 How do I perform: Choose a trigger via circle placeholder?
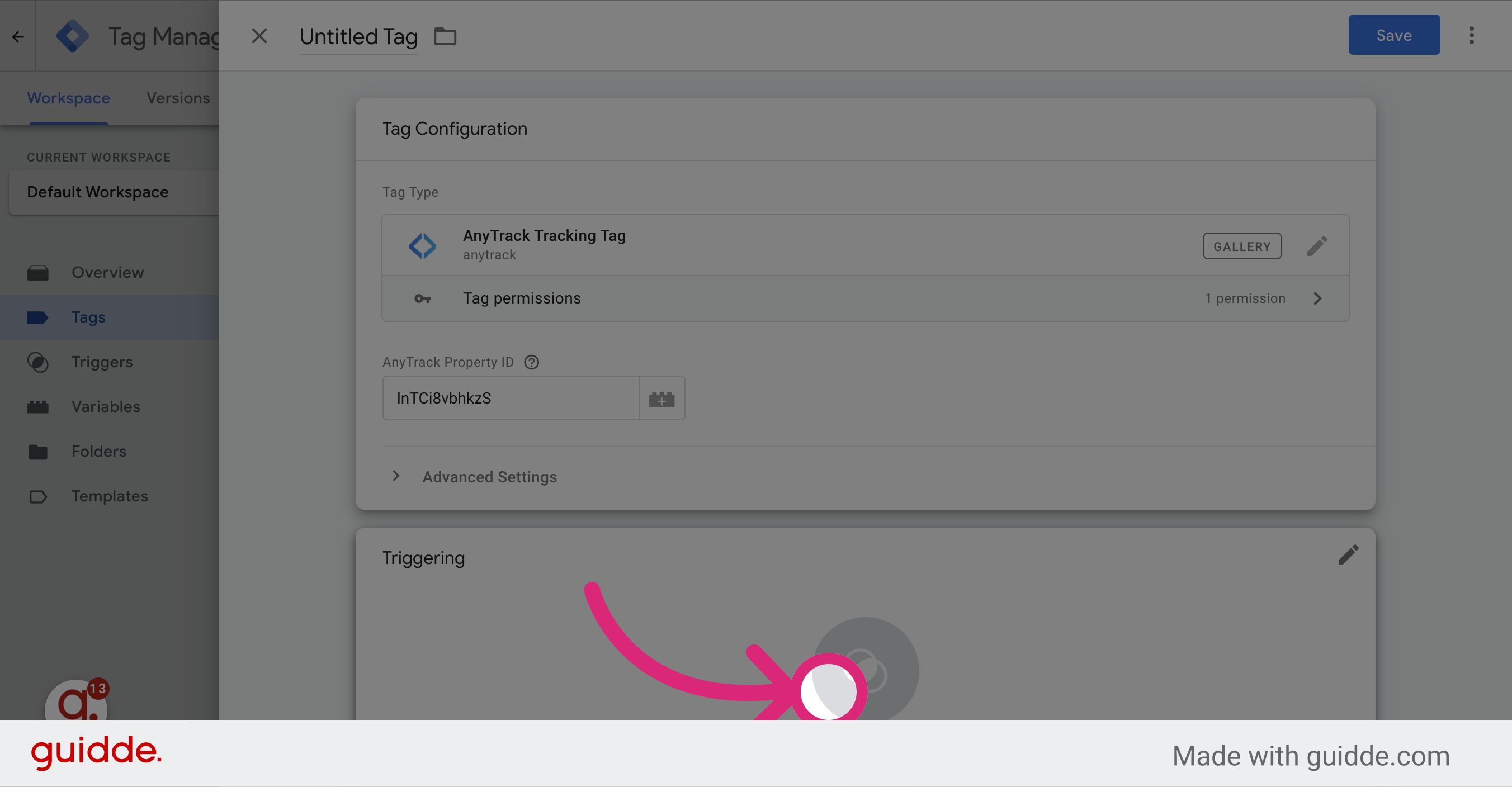point(865,669)
